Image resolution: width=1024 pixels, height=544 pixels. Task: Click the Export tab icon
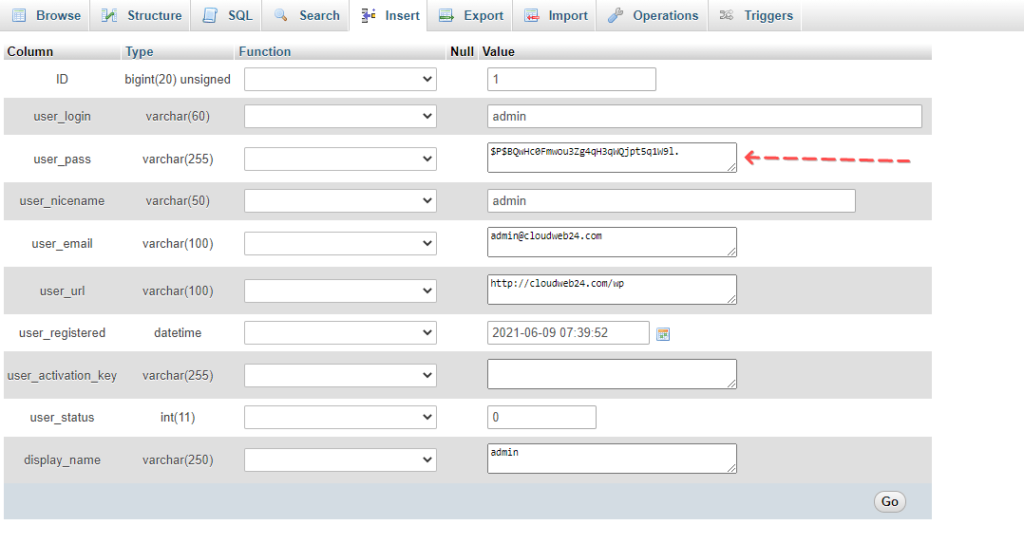click(446, 16)
